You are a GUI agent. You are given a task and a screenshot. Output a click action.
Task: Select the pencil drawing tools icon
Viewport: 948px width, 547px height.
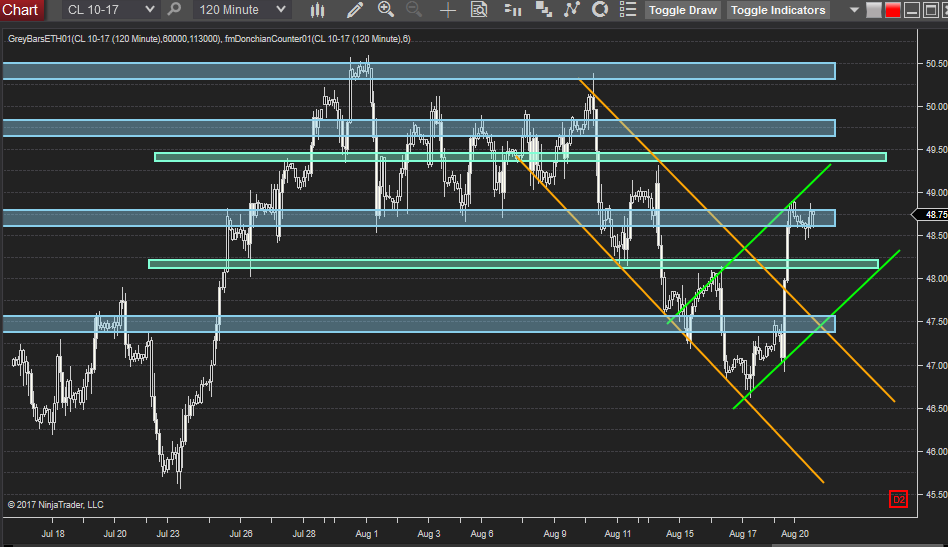click(354, 10)
